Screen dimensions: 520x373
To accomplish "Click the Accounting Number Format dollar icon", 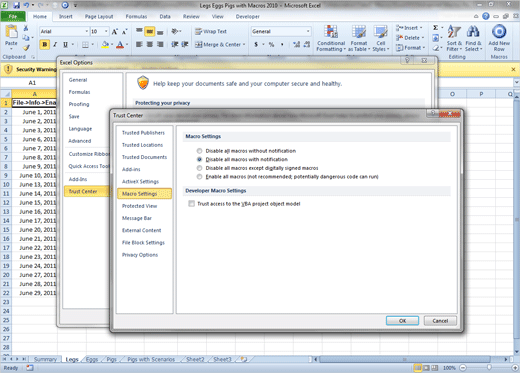I will 256,44.
